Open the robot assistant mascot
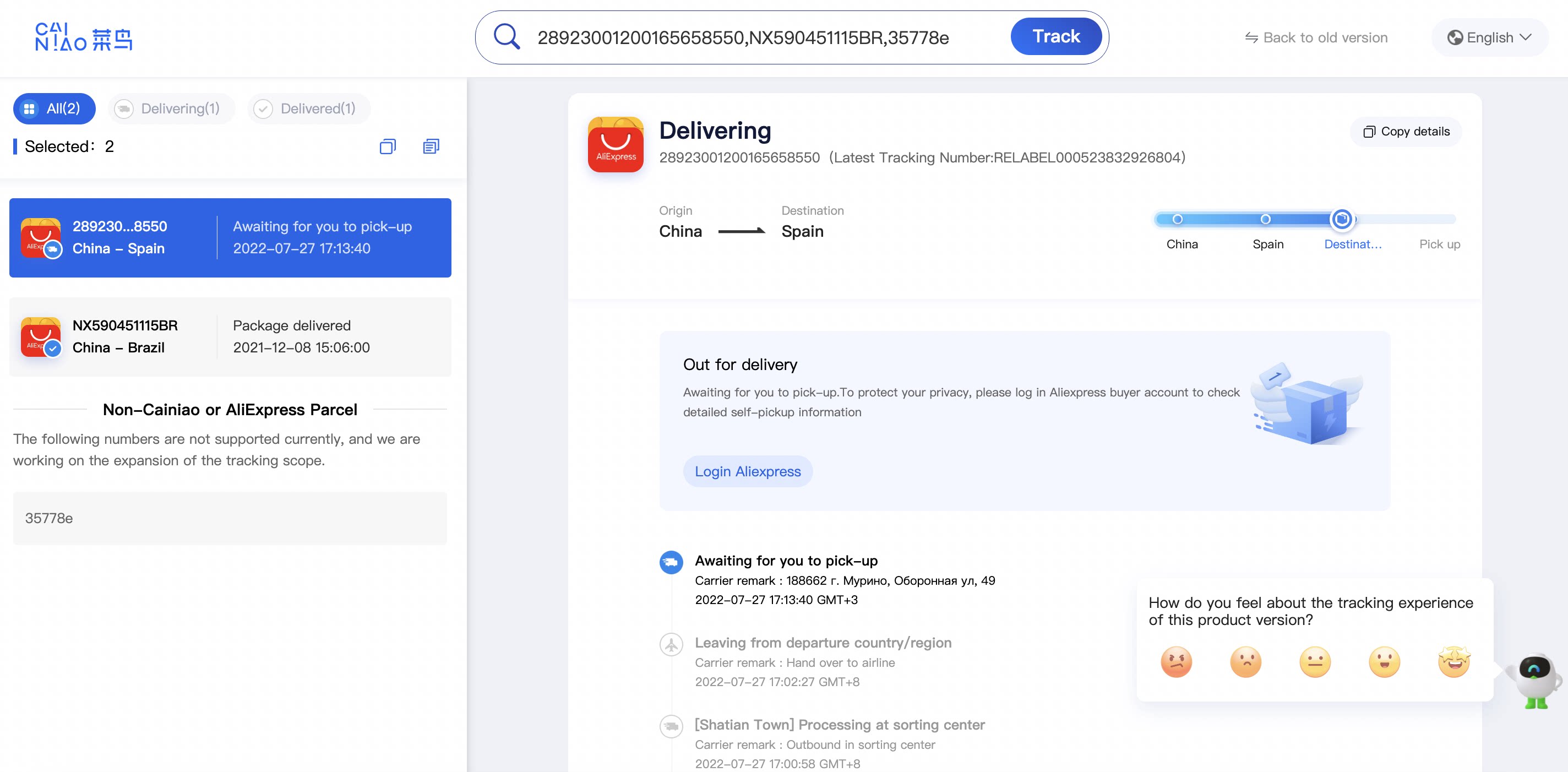The width and height of the screenshot is (1568, 772). 1534,679
